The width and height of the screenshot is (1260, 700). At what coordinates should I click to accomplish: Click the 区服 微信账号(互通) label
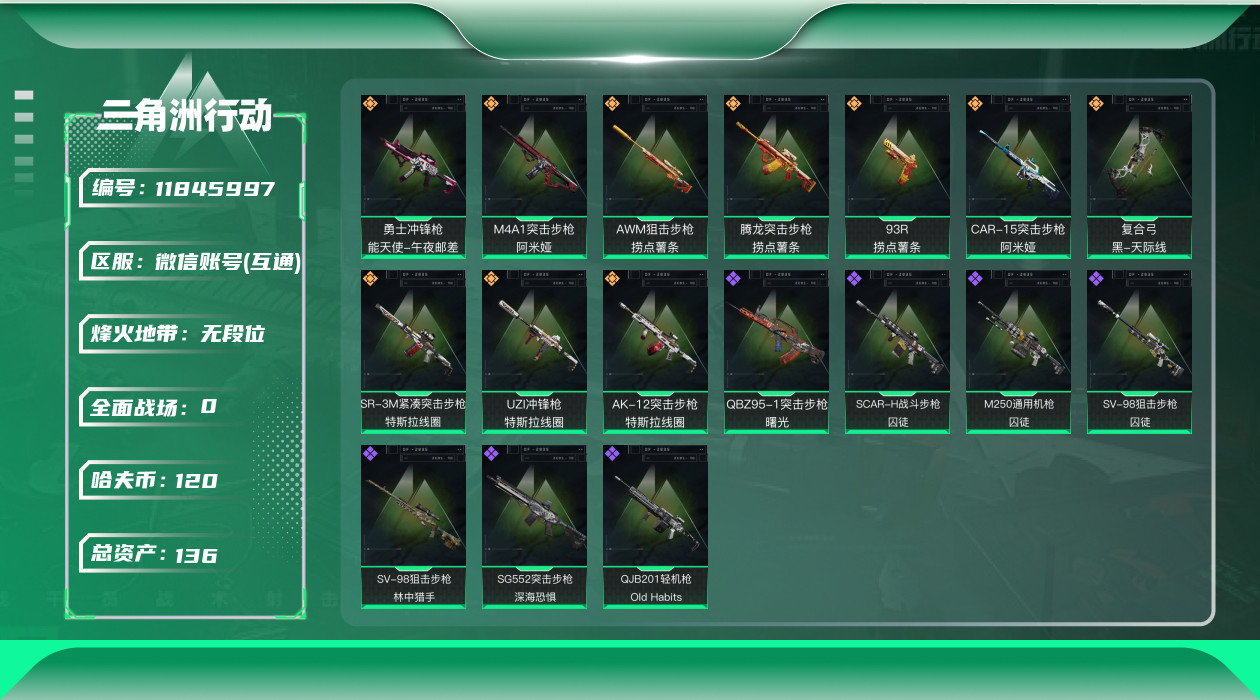tap(190, 262)
